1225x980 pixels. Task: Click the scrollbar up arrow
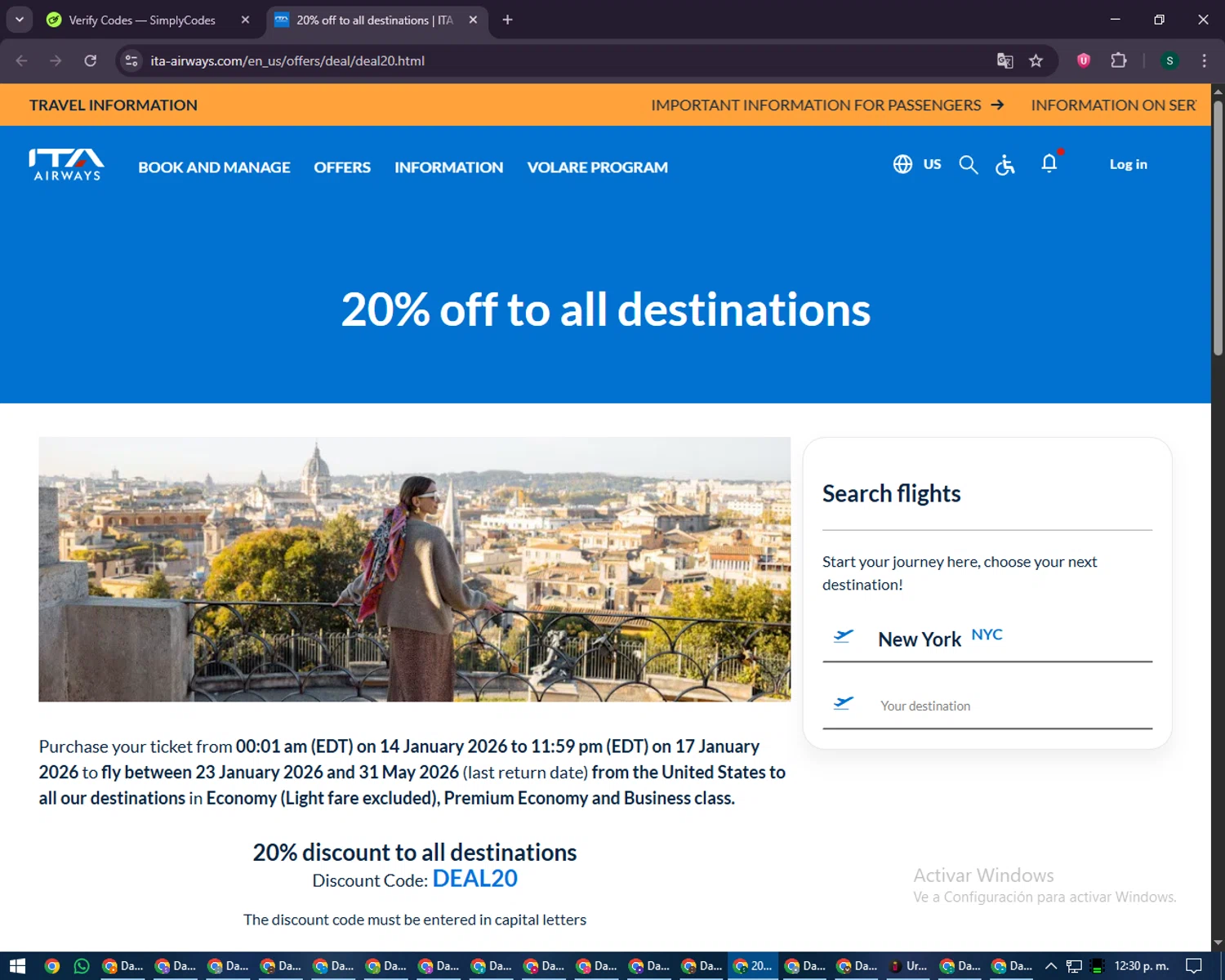(1218, 91)
